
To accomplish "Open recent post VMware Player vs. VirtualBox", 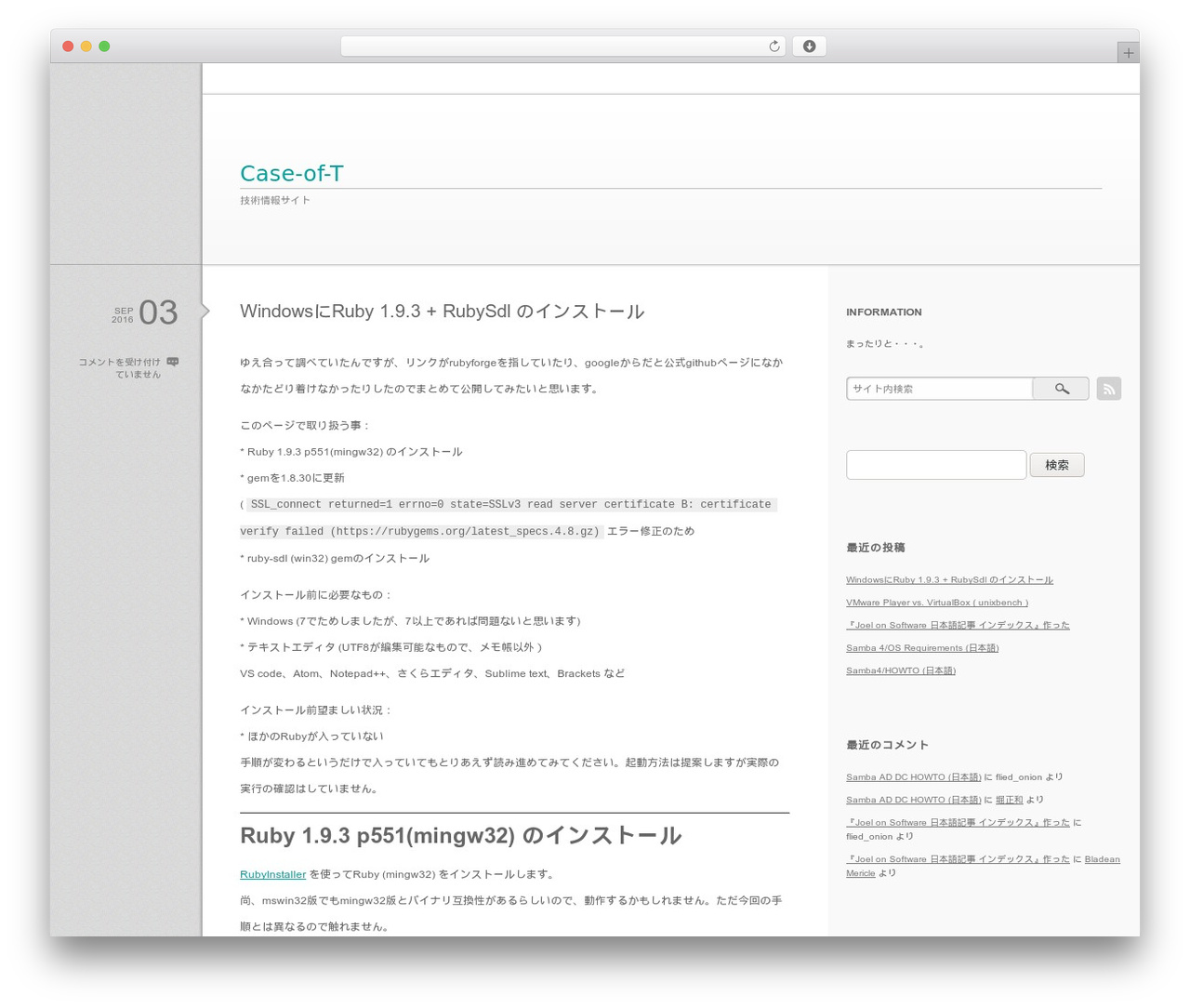I will (937, 603).
